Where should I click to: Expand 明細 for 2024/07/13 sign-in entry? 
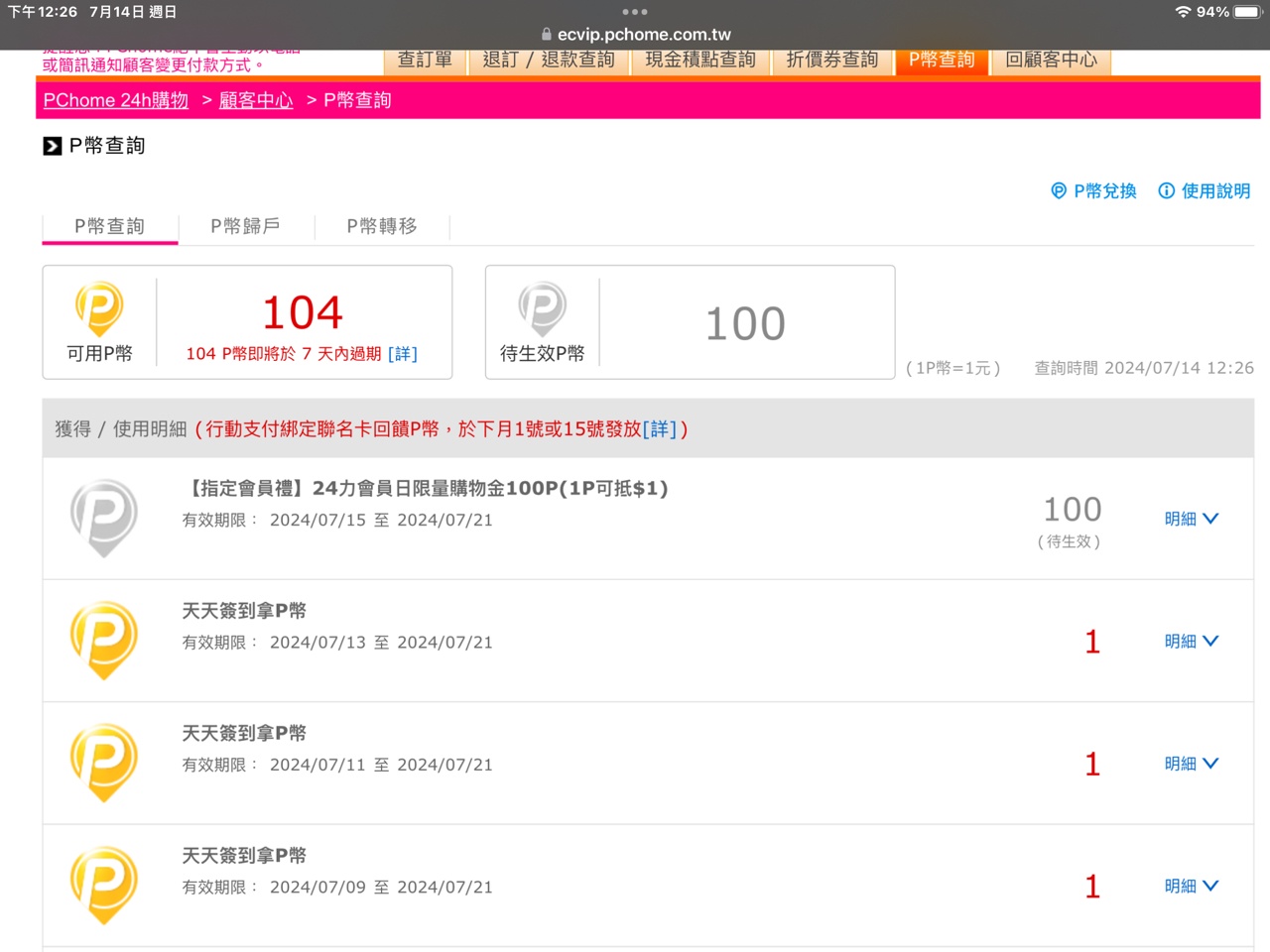point(1191,642)
